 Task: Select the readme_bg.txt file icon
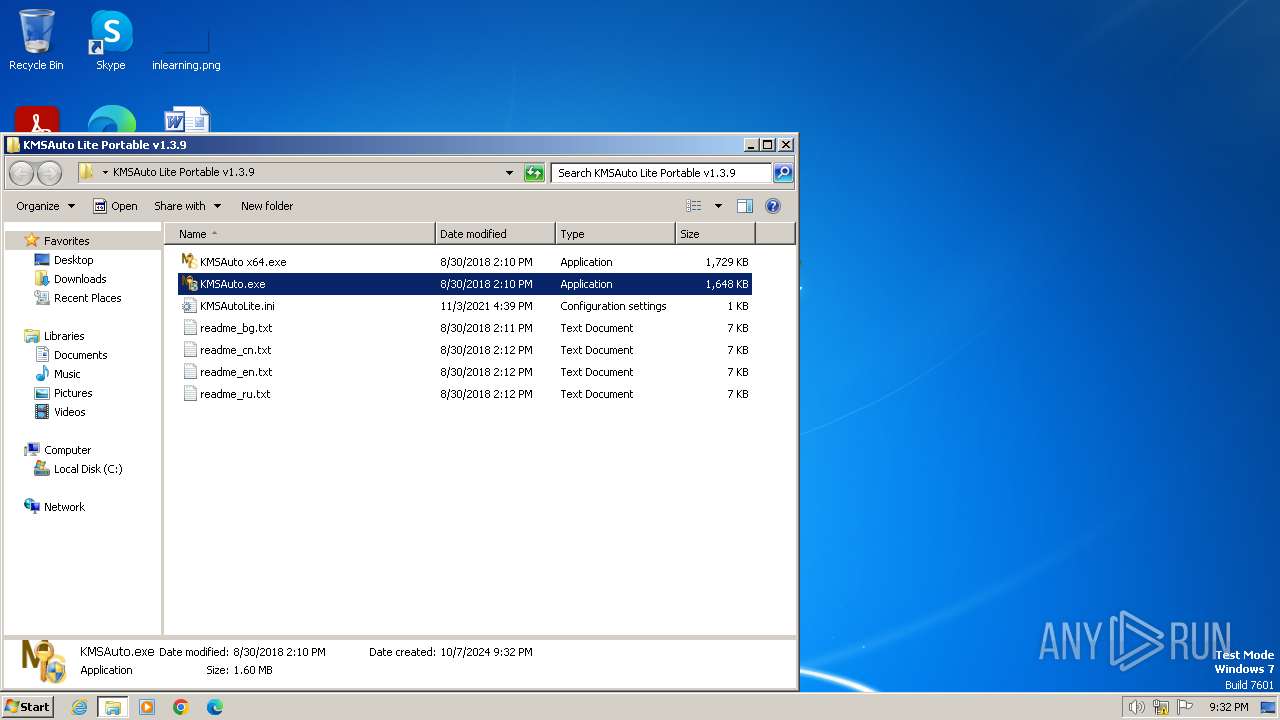(189, 328)
